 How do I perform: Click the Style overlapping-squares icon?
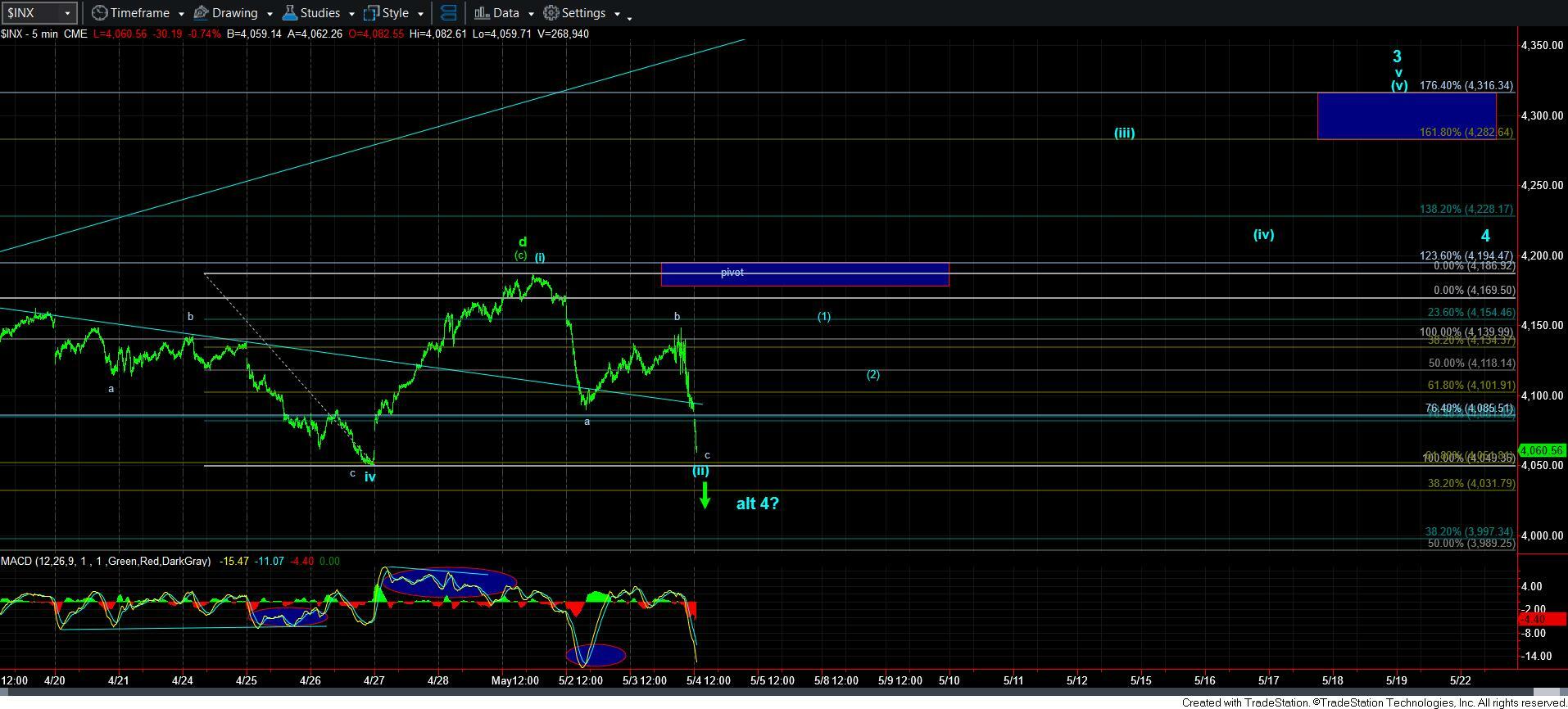click(x=371, y=13)
